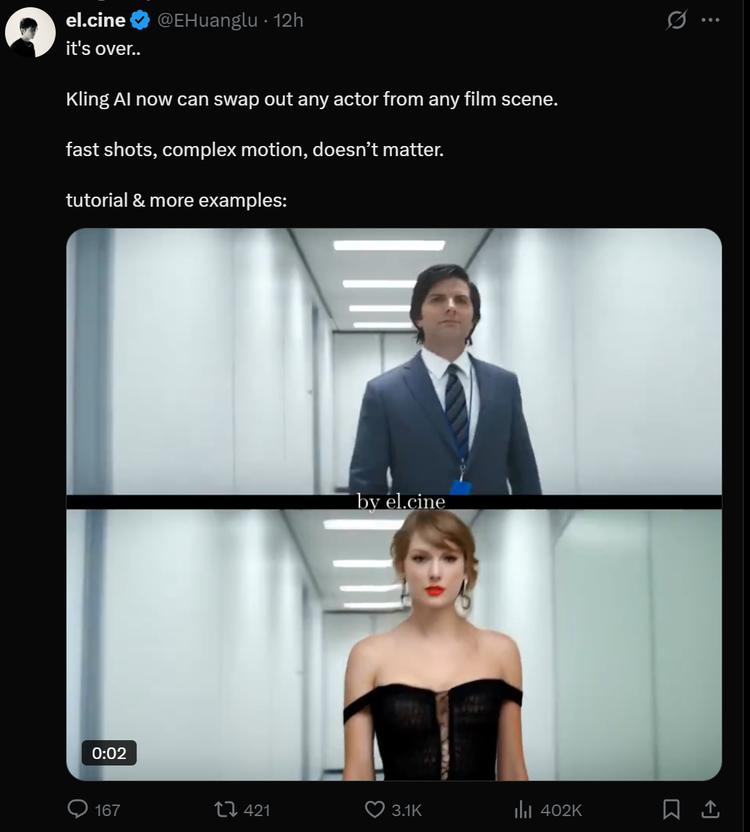
Task: Repost using the retweet arrows icon
Action: pos(225,810)
